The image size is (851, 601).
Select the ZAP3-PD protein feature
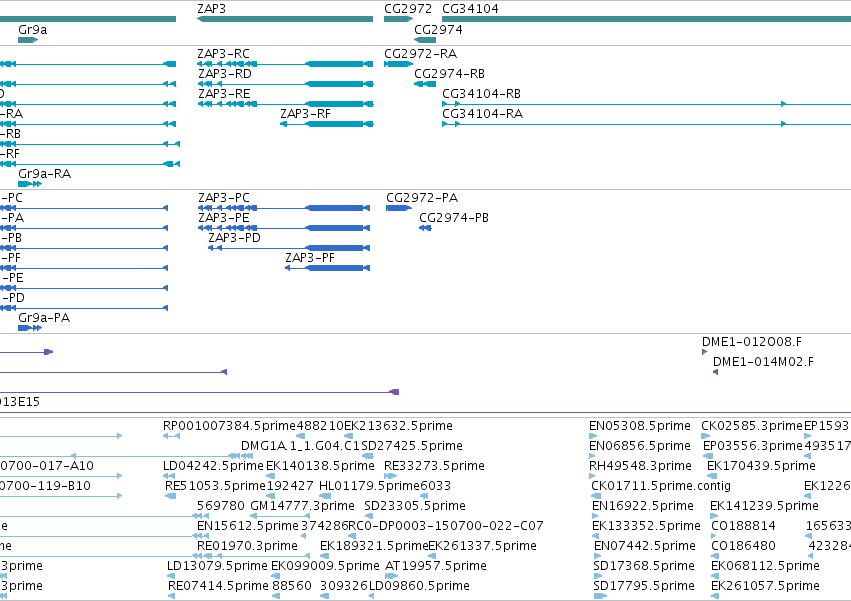(x=289, y=248)
